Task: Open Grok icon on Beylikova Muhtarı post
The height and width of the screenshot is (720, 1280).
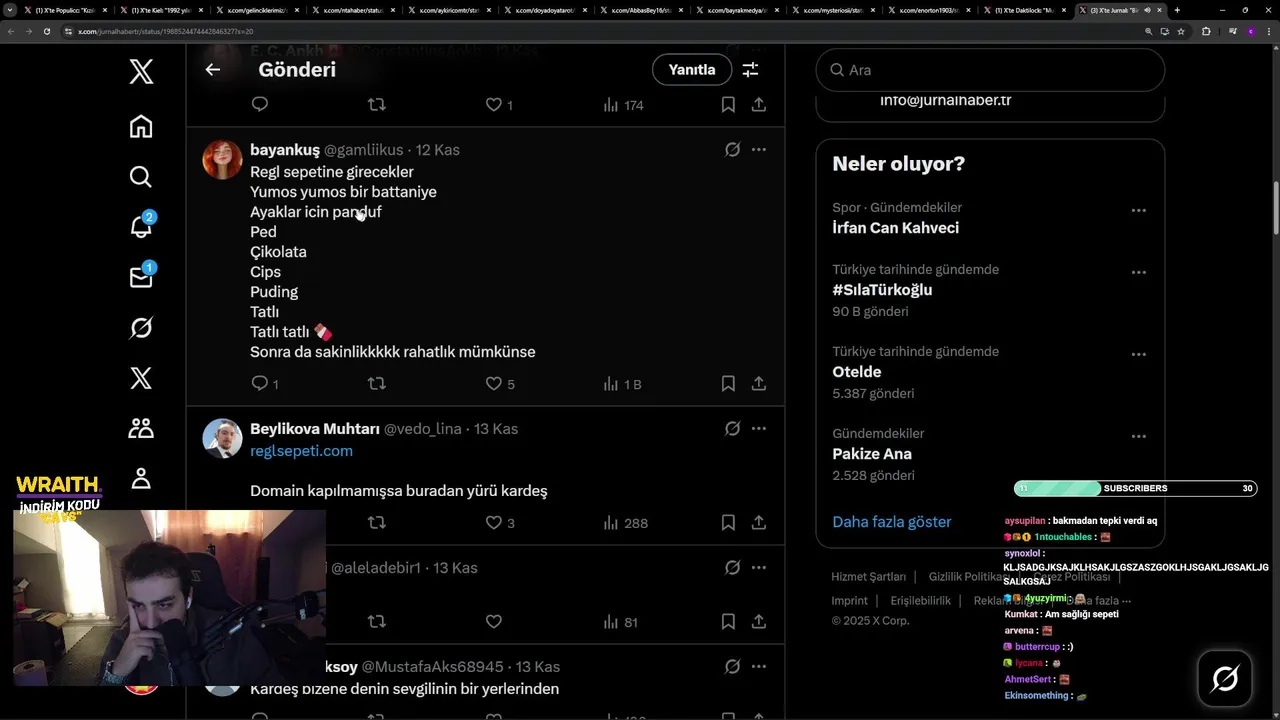Action: pos(732,429)
